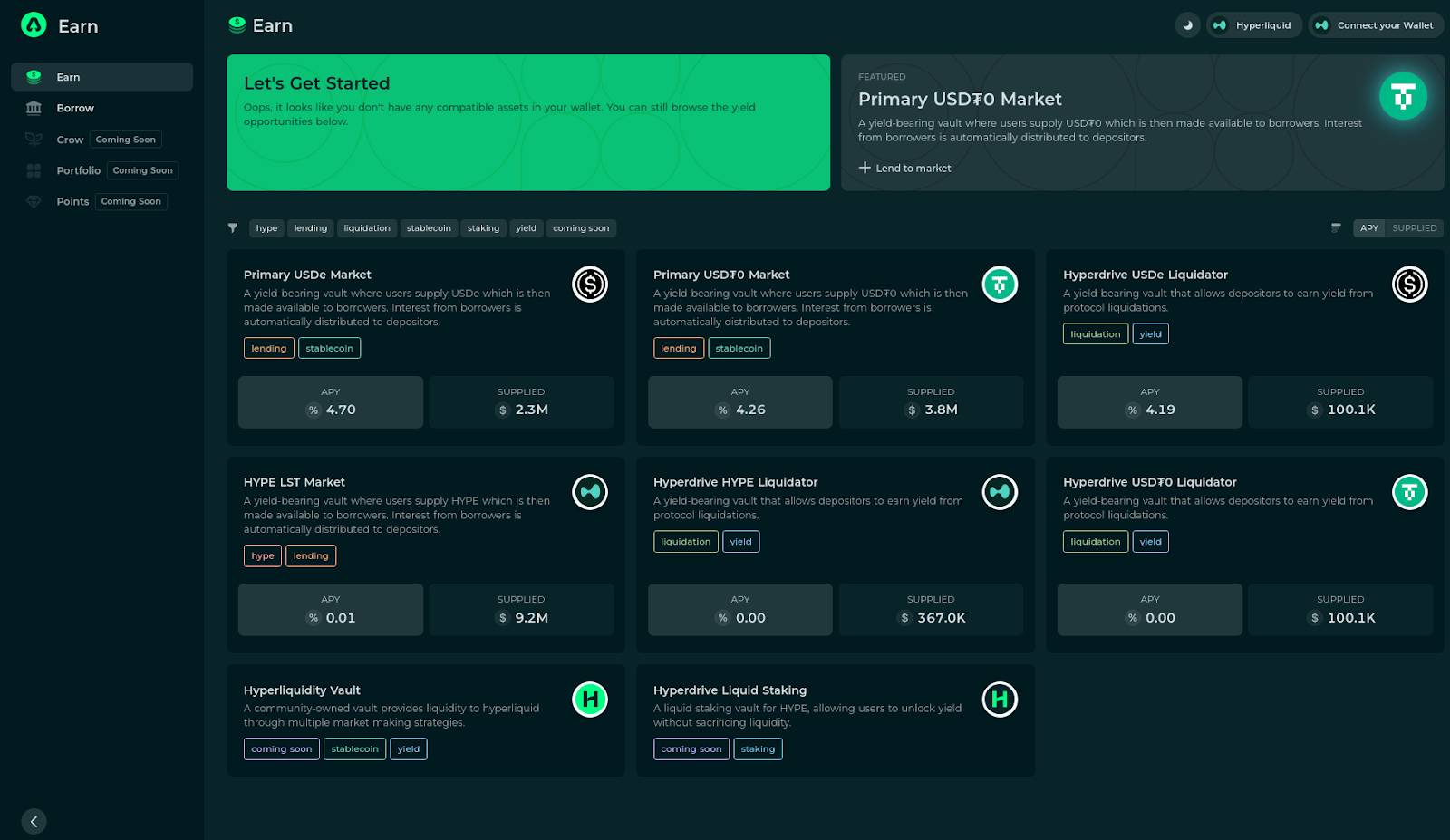Toggle the liquidation filter tag

tap(367, 228)
